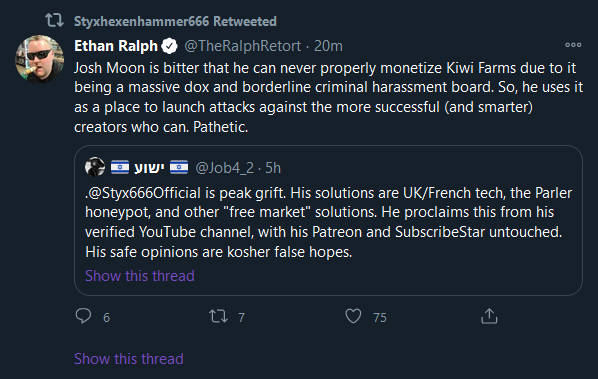Open the three-dot more options menu
This screenshot has width=598, height=379.
(x=573, y=45)
